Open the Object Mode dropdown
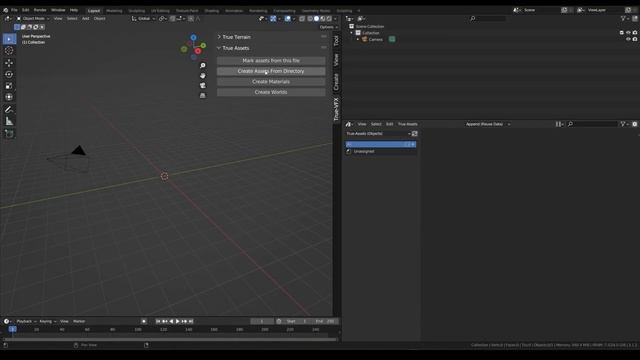 33,18
